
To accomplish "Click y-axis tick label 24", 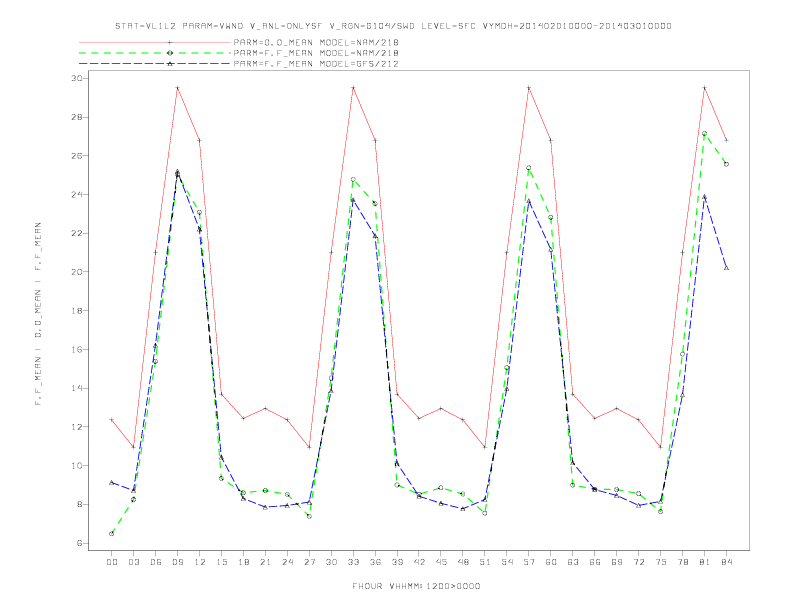I will pos(77,194).
